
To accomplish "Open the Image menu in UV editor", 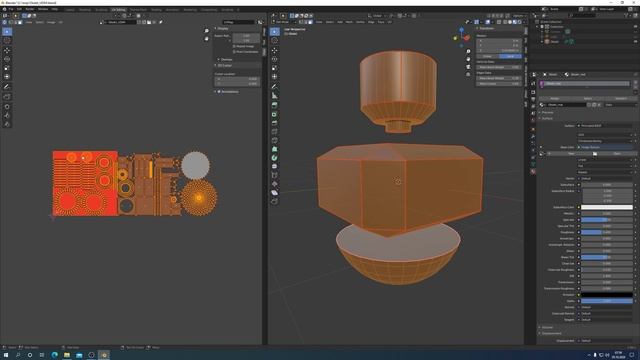I will click(51, 22).
